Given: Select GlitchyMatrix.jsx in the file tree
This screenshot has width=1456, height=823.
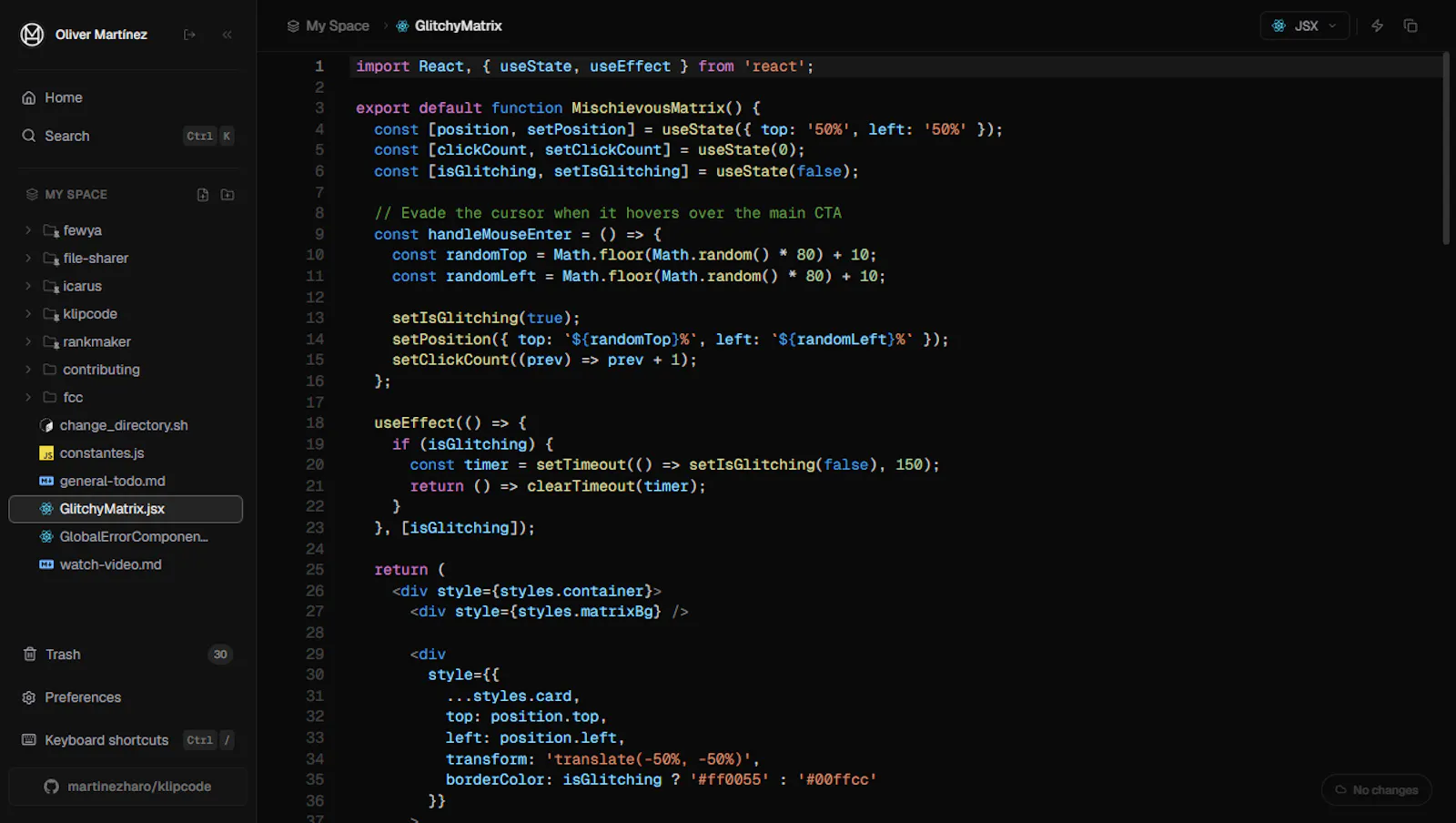Looking at the screenshot, I should (x=126, y=509).
